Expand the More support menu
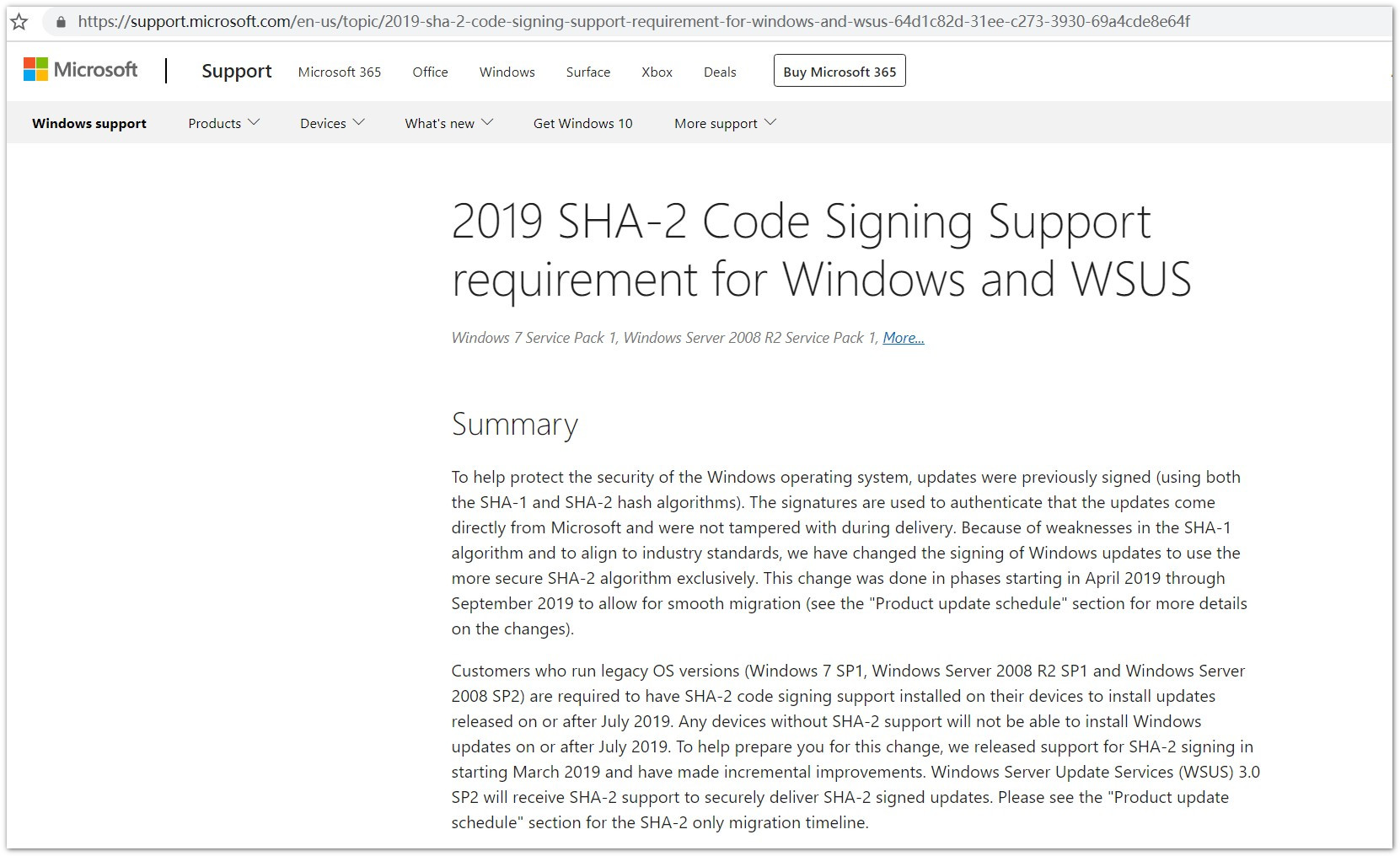Viewport: 1400px width, 856px height. (x=725, y=123)
